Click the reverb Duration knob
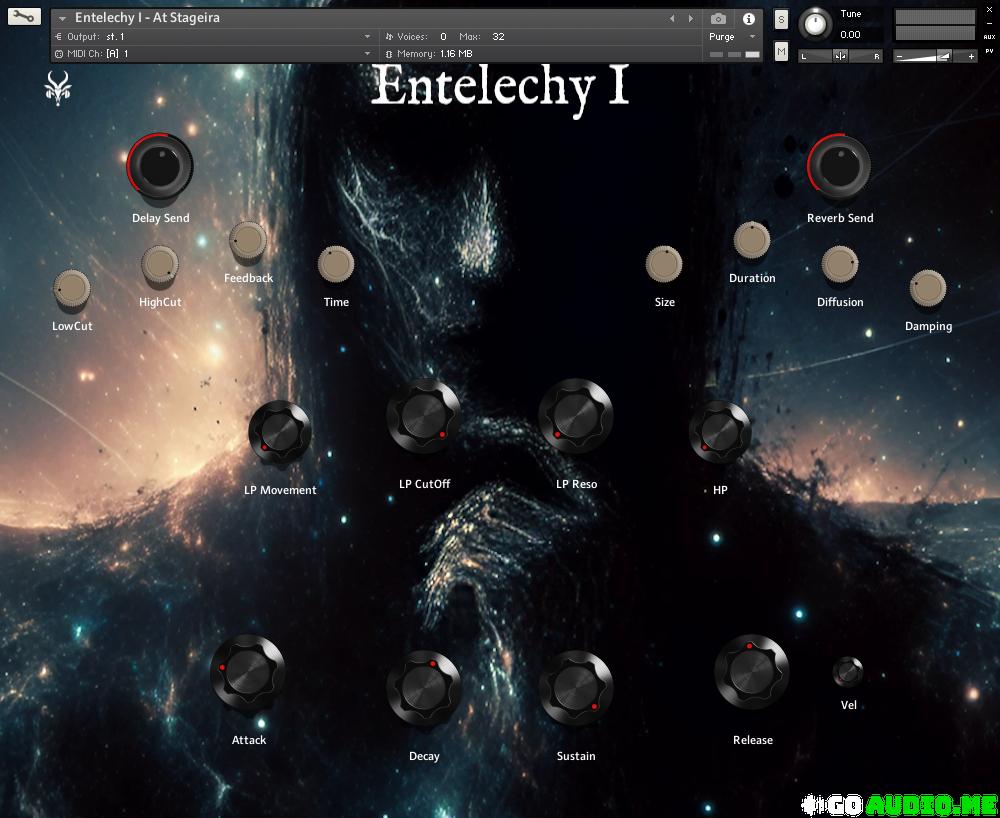This screenshot has width=1000, height=818. [x=752, y=240]
